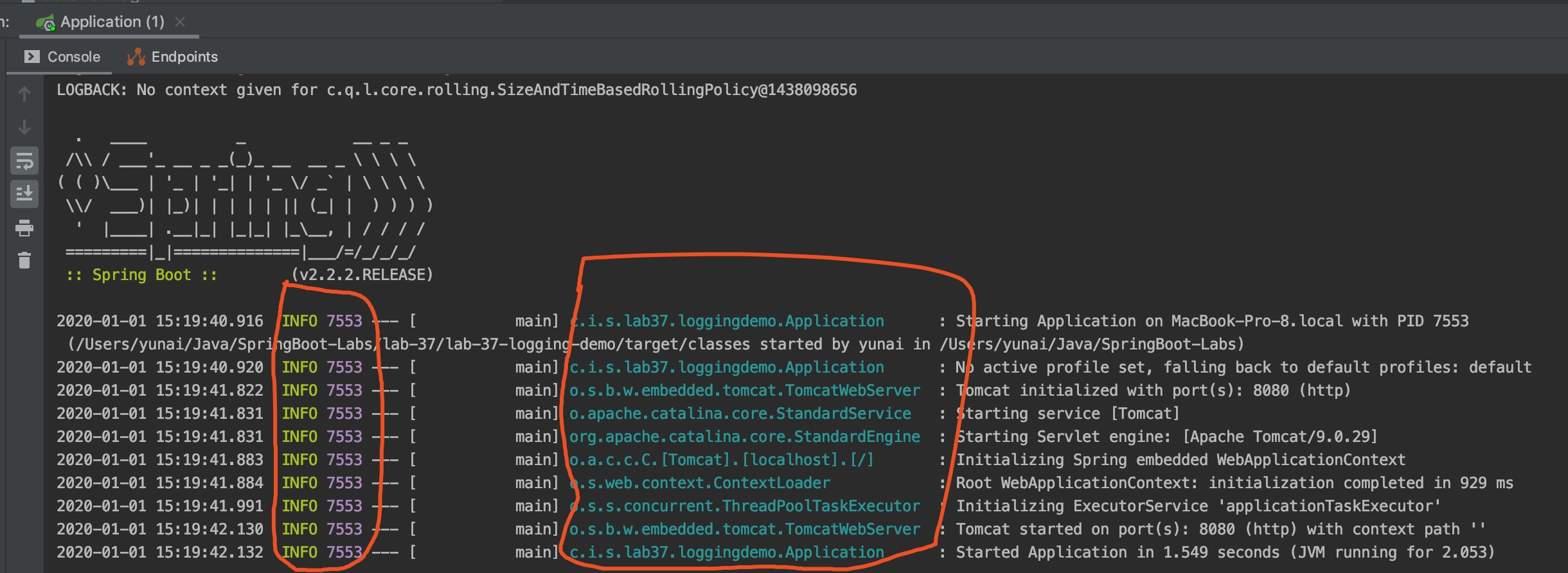
Task: Click logger o.apache.catalina.core.StandardService
Action: (x=740, y=414)
